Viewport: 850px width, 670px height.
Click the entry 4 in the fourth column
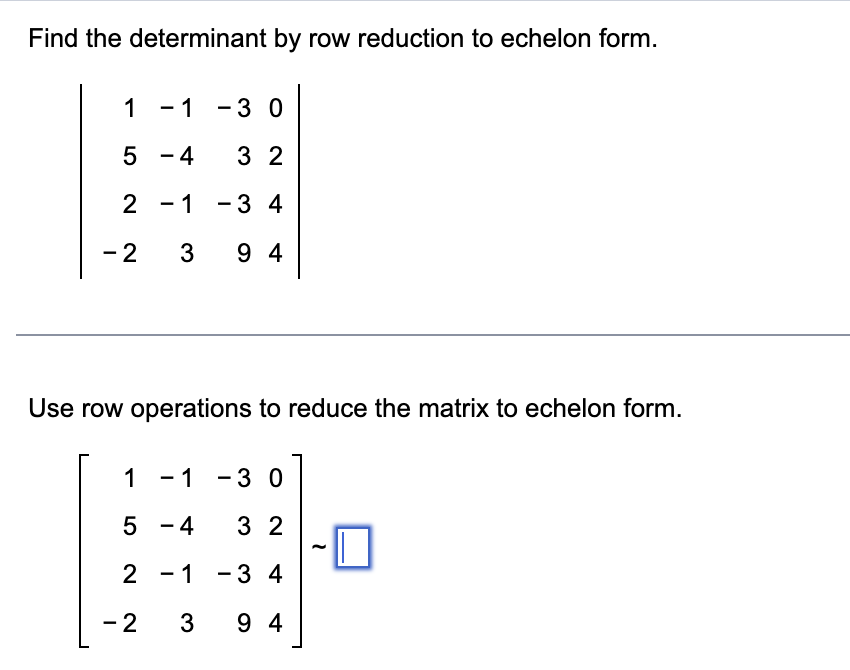(275, 205)
